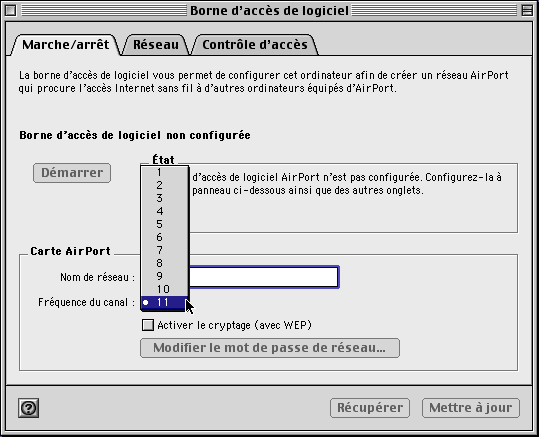Select channel 1 from the frequency menu
The width and height of the screenshot is (539, 437).
coord(165,172)
